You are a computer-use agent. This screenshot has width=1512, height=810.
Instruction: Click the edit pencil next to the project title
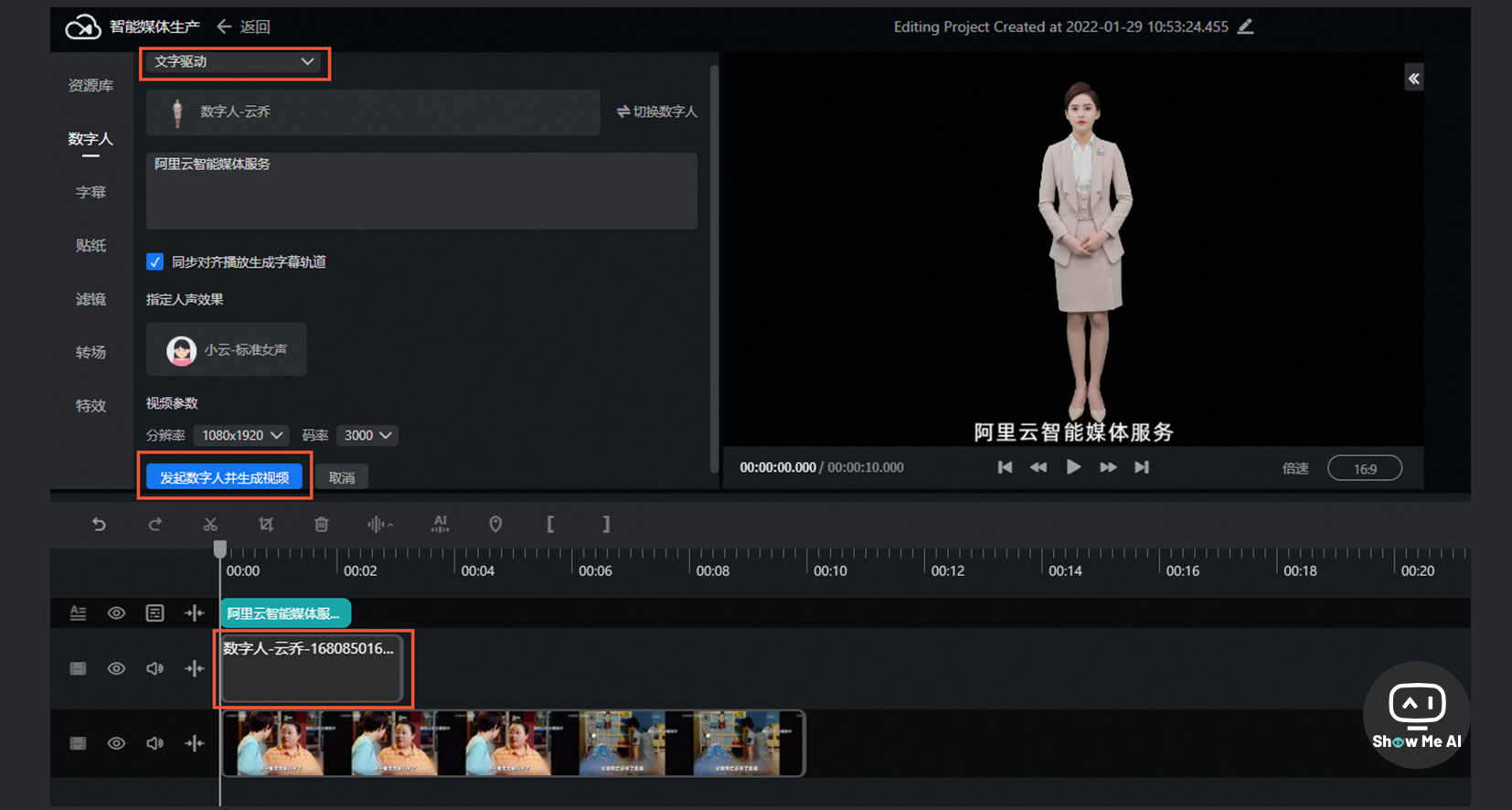[1245, 27]
